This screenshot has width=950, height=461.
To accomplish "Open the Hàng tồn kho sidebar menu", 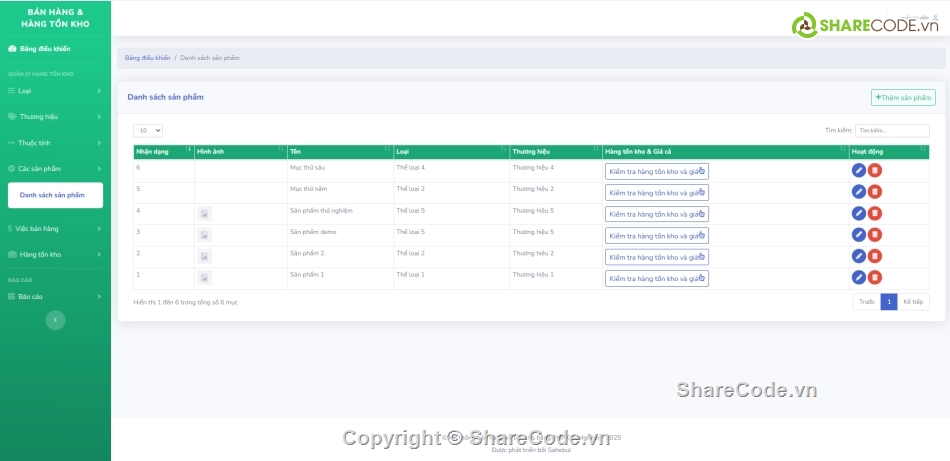I will (x=55, y=255).
